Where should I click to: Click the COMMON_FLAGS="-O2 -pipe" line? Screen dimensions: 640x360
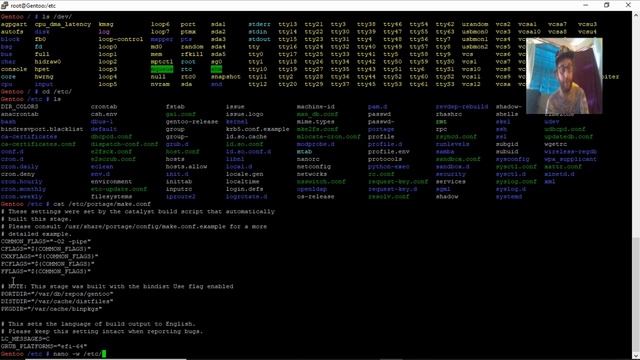[x=46, y=241]
